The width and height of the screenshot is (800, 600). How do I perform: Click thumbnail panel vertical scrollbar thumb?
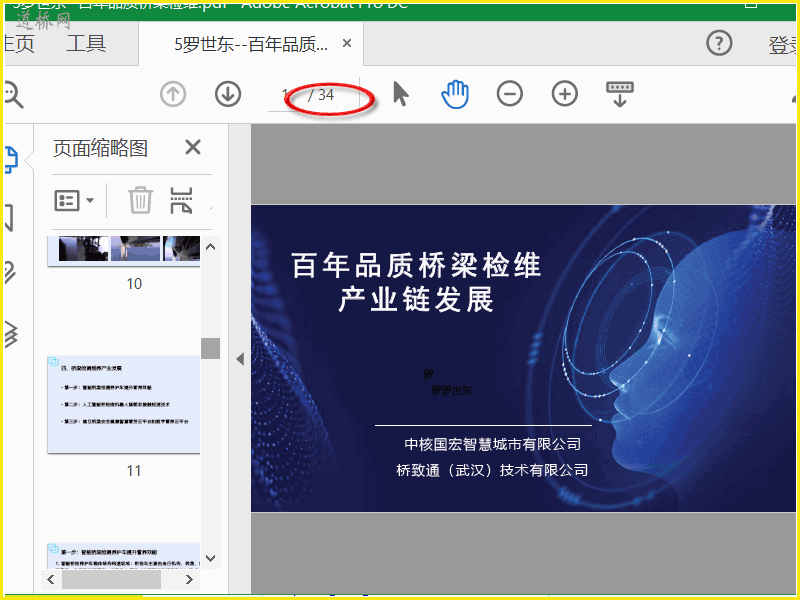[x=210, y=348]
